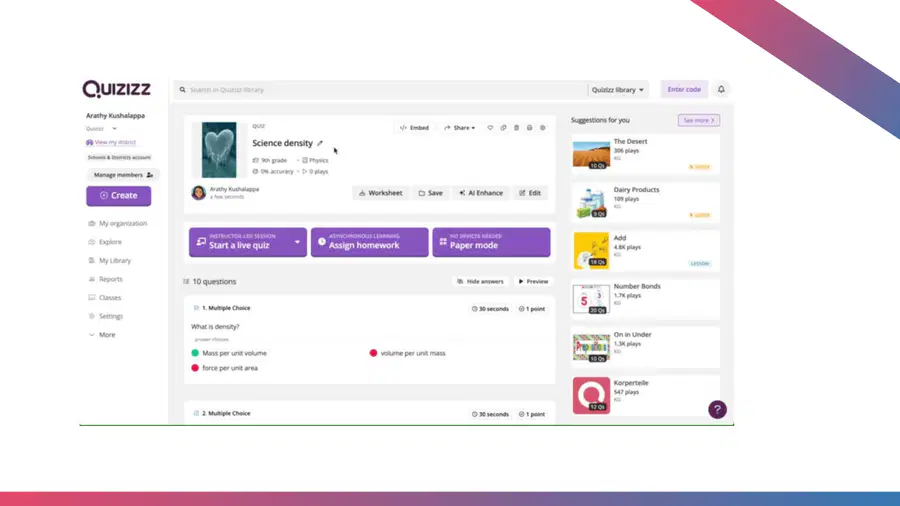This screenshot has width=900, height=506.
Task: Click the Science density cover thumbnail
Action: (x=219, y=150)
